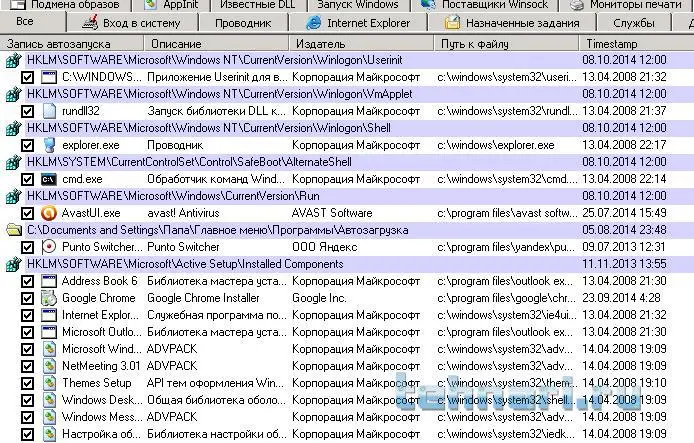Viewport: 694px width, 443px height.
Task: Select the Назначенные задания tab
Action: pyautogui.click(x=512, y=23)
